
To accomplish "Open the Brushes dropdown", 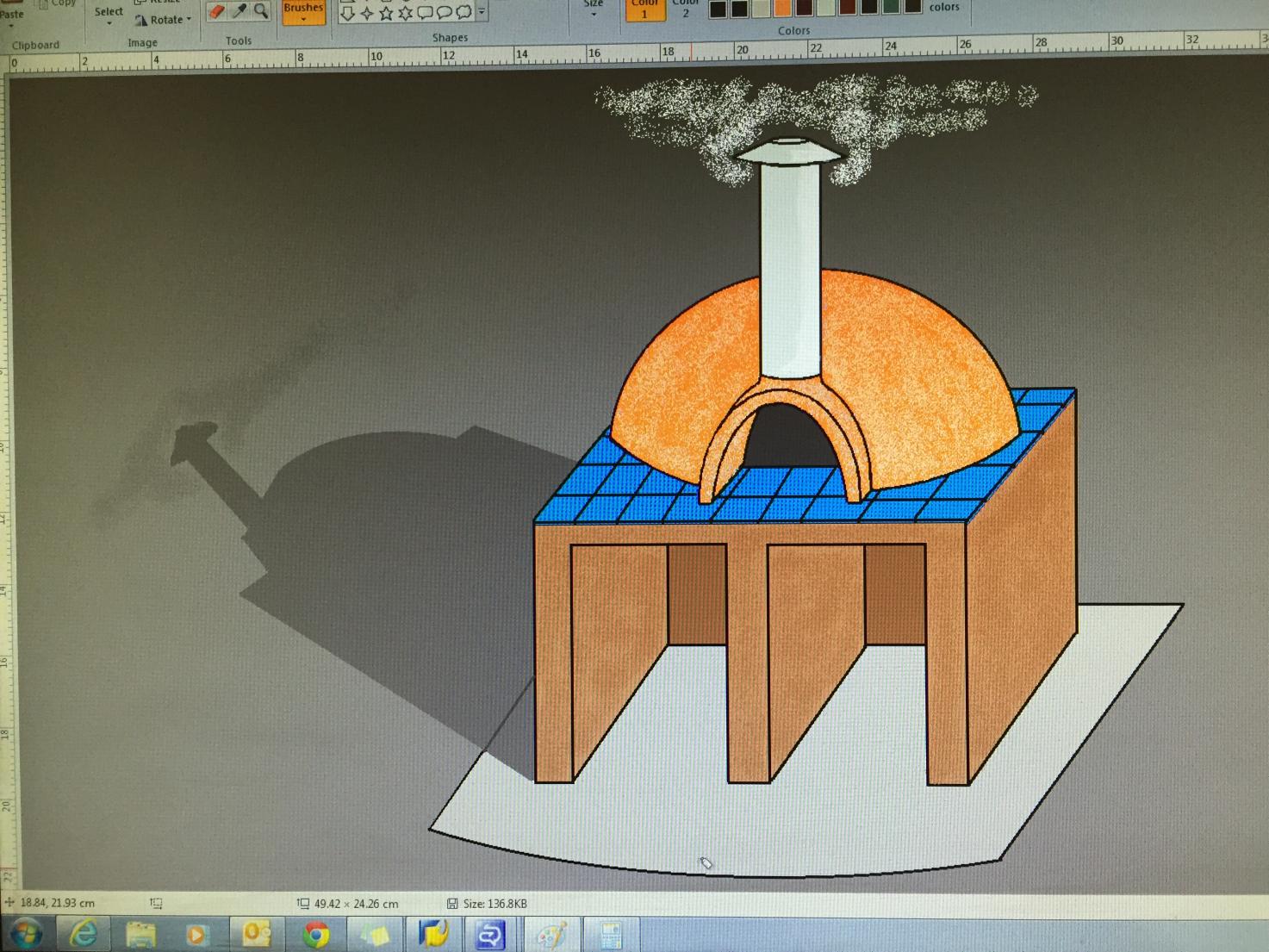I will [303, 11].
